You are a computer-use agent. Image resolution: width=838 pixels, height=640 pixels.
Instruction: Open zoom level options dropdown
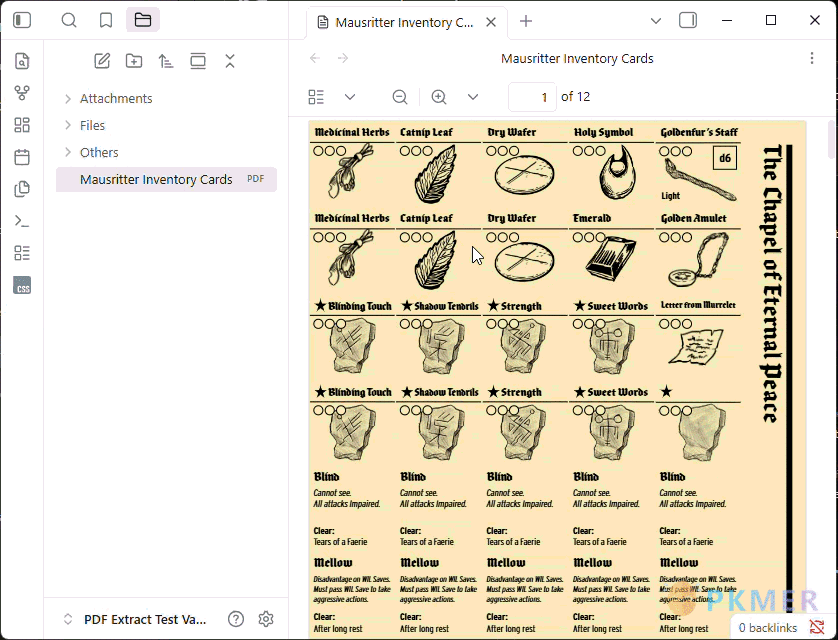pos(473,97)
